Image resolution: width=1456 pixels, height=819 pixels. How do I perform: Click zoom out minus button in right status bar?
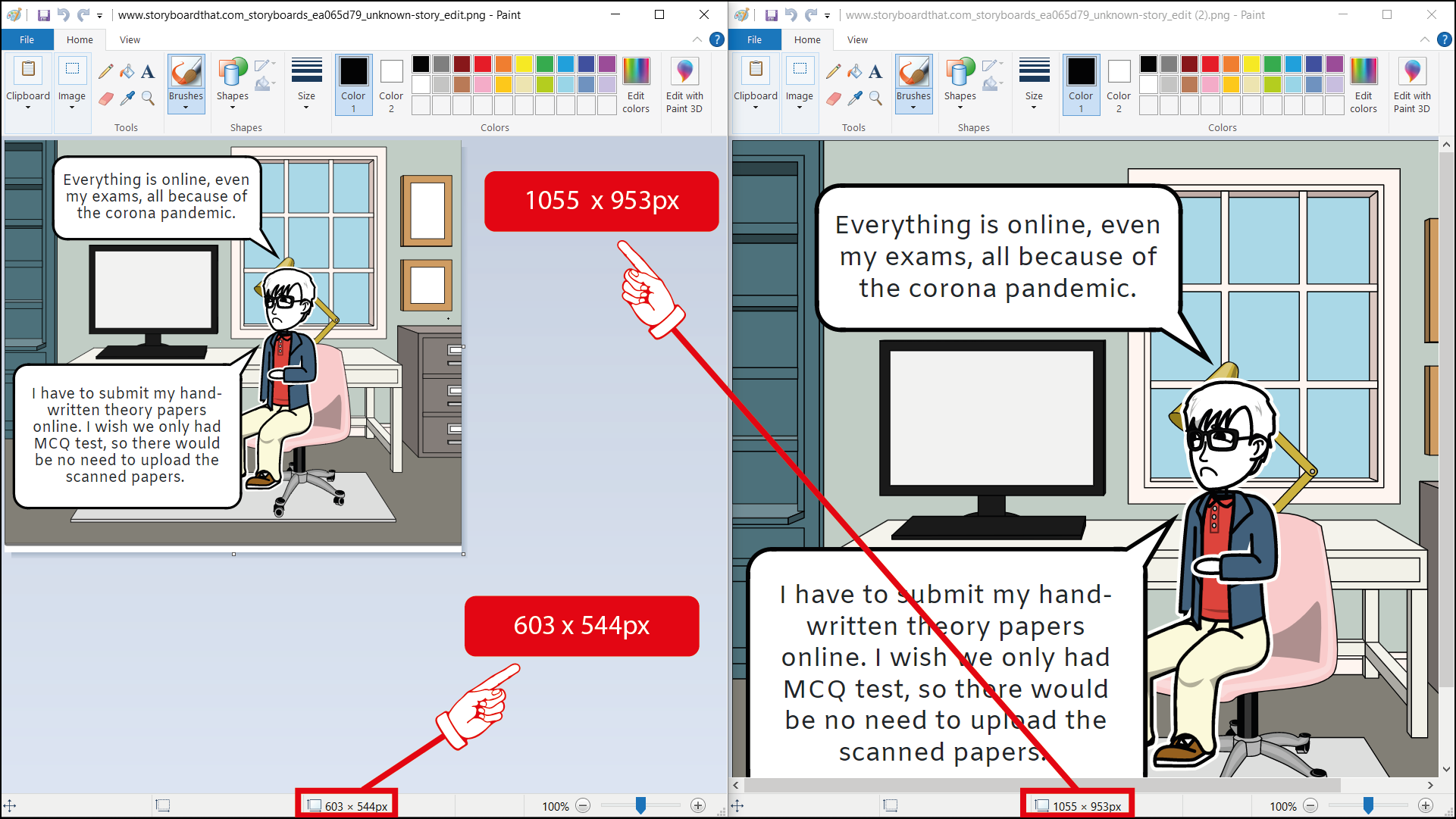pyautogui.click(x=1310, y=806)
